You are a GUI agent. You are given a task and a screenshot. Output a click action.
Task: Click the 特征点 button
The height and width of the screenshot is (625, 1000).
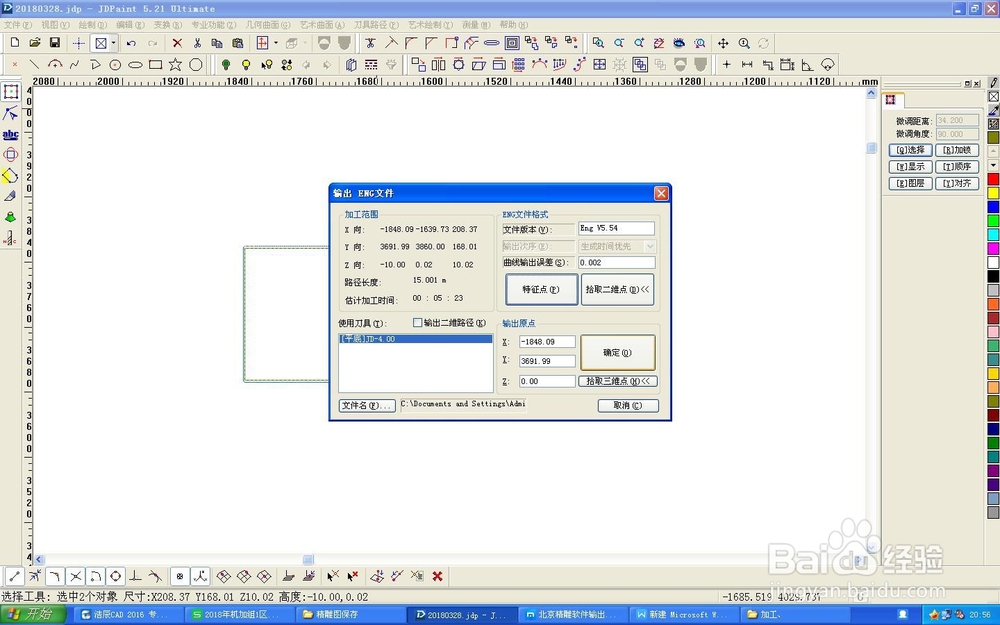click(541, 290)
